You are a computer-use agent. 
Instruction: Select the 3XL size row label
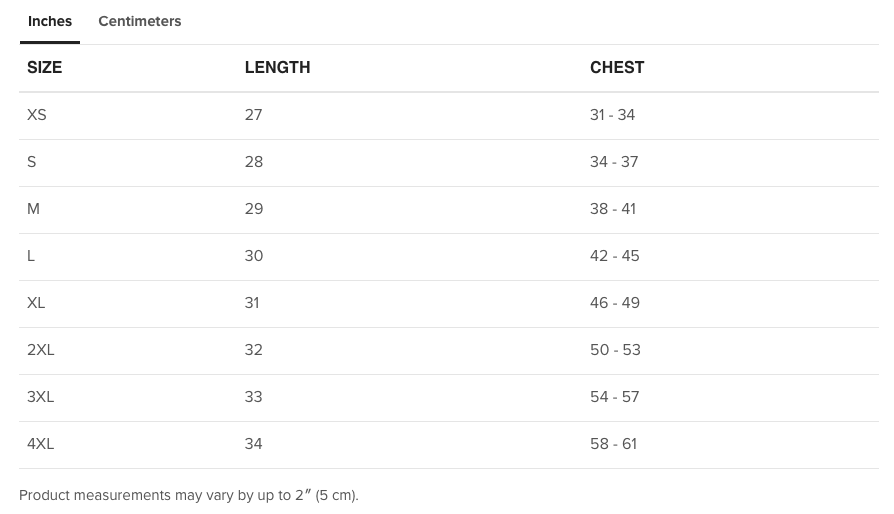[40, 397]
